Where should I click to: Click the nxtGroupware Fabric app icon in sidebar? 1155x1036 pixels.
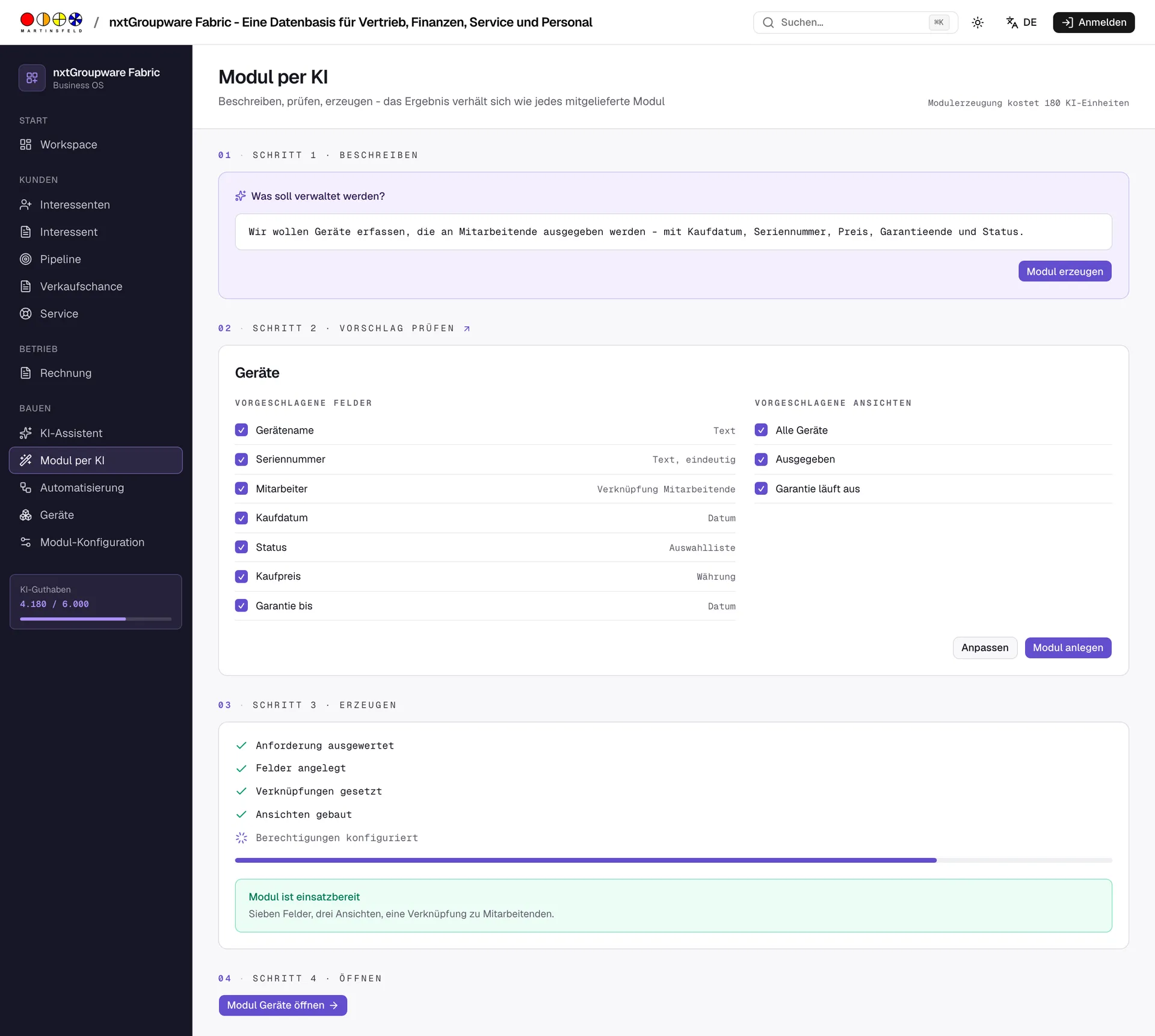(32, 78)
